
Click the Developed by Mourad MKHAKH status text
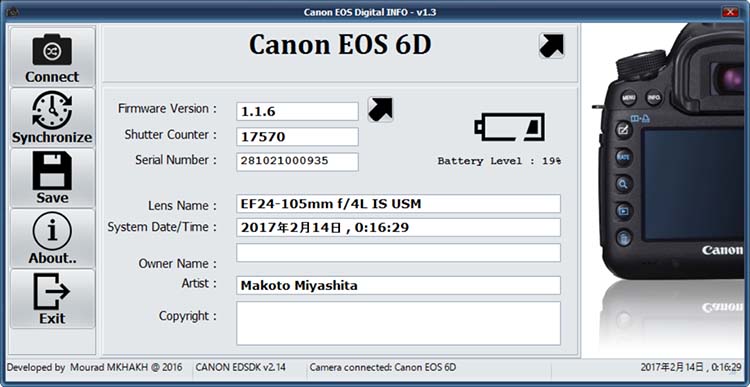pyautogui.click(x=95, y=367)
